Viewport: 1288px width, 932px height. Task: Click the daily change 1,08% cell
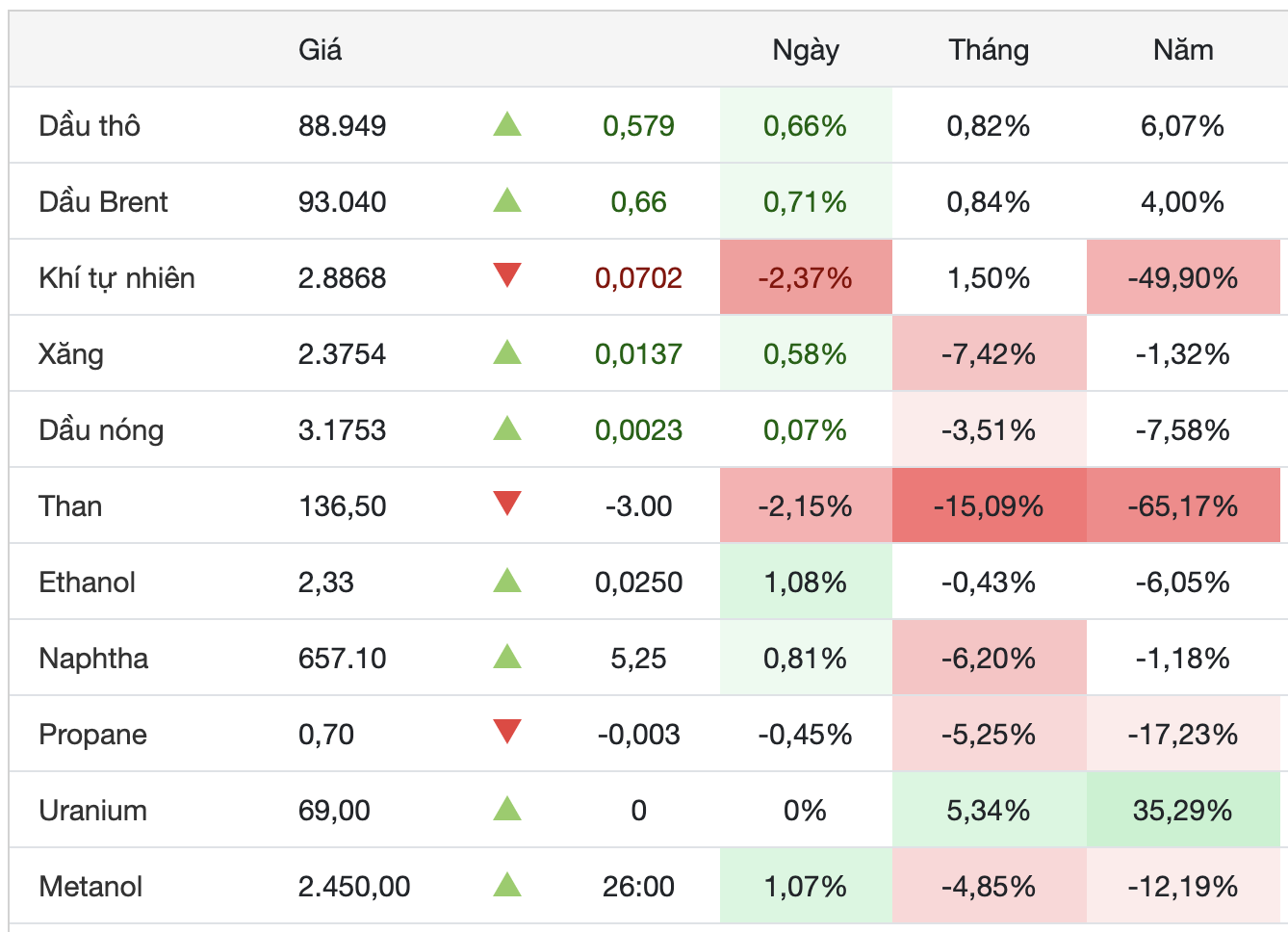tap(806, 582)
